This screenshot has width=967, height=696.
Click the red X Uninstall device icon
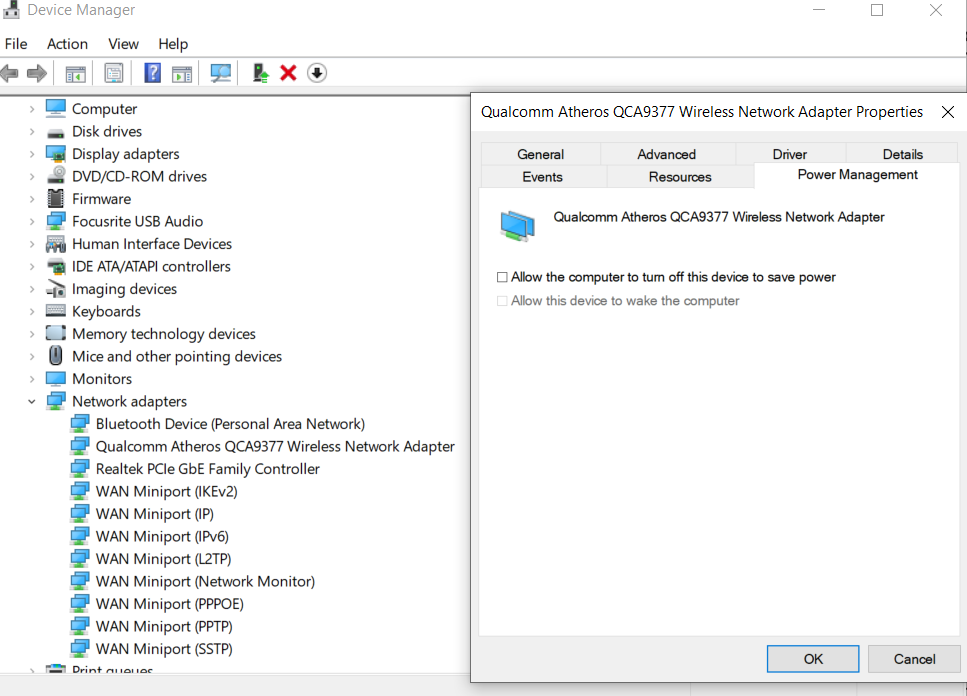point(288,73)
